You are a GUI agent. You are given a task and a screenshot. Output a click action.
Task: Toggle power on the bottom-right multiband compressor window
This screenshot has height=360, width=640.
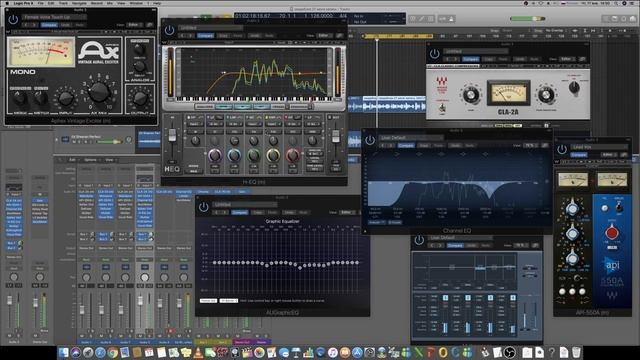coord(419,240)
